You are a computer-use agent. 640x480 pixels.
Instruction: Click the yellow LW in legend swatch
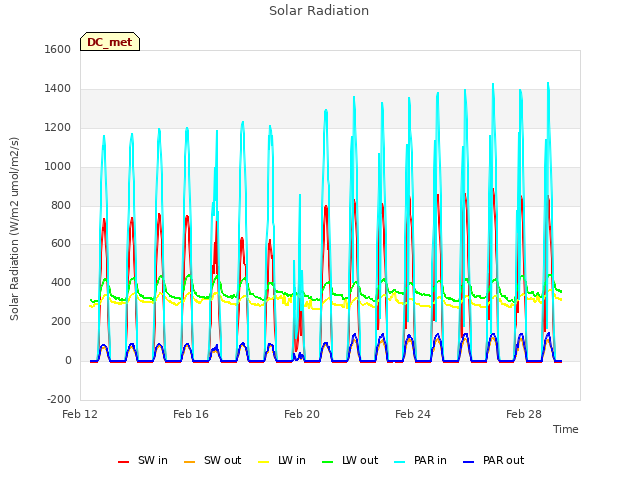[x=264, y=462]
